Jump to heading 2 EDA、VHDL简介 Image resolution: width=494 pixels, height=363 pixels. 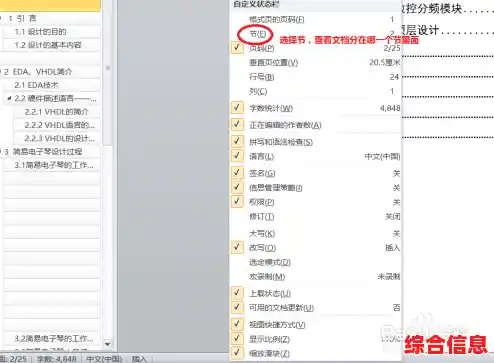[x=38, y=72]
